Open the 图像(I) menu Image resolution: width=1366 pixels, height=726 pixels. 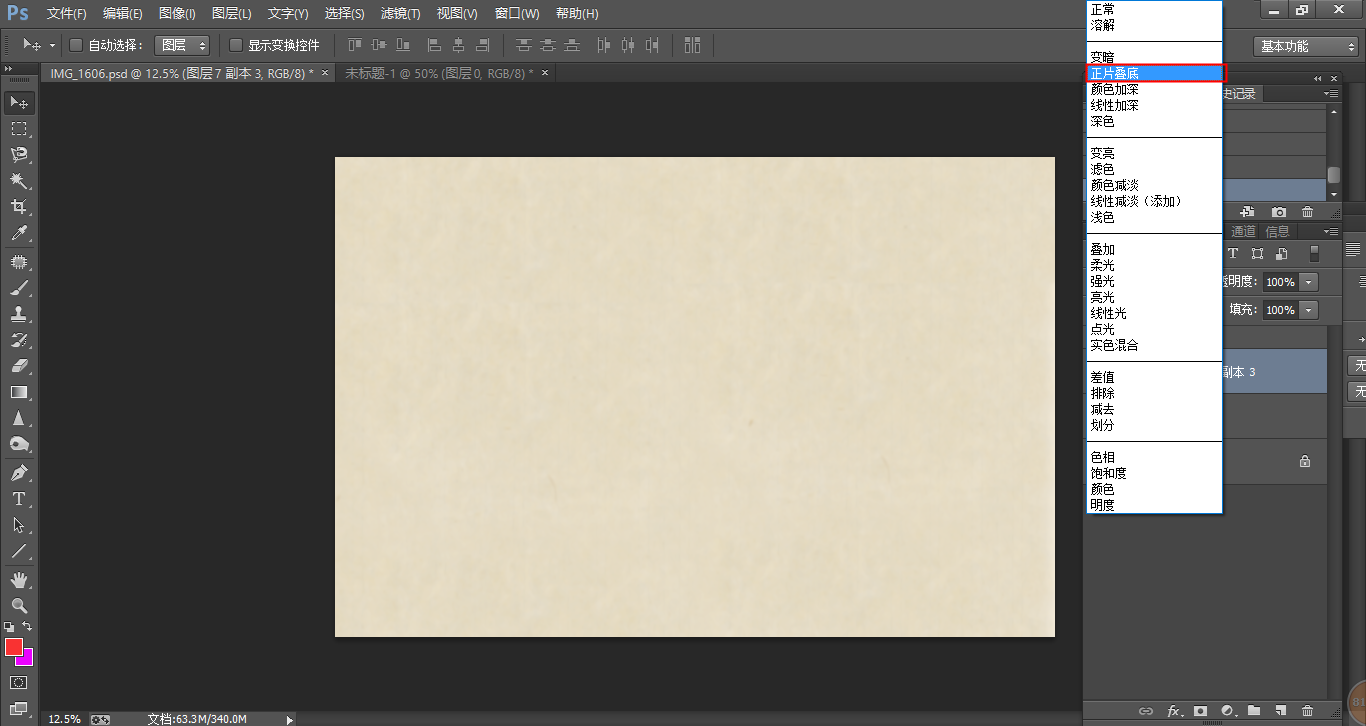point(177,14)
